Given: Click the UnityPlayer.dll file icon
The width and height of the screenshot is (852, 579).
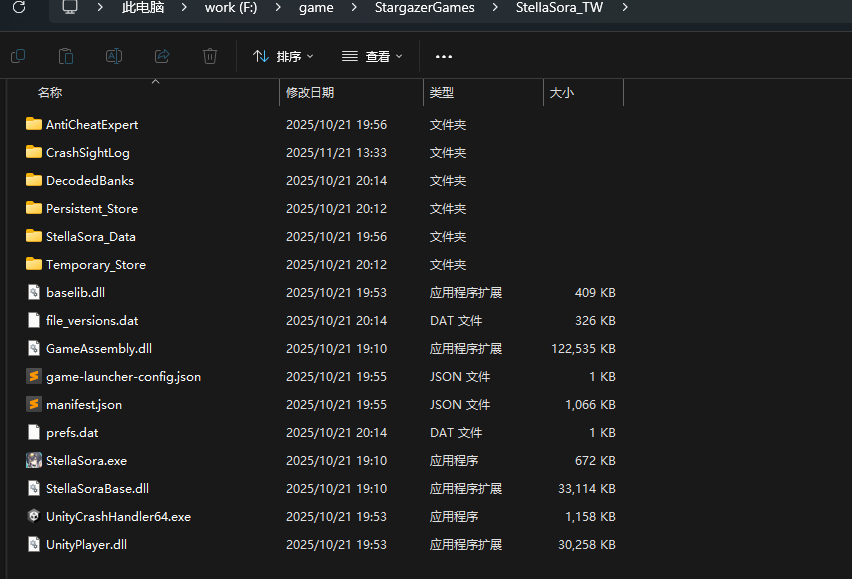Looking at the screenshot, I should pos(34,544).
